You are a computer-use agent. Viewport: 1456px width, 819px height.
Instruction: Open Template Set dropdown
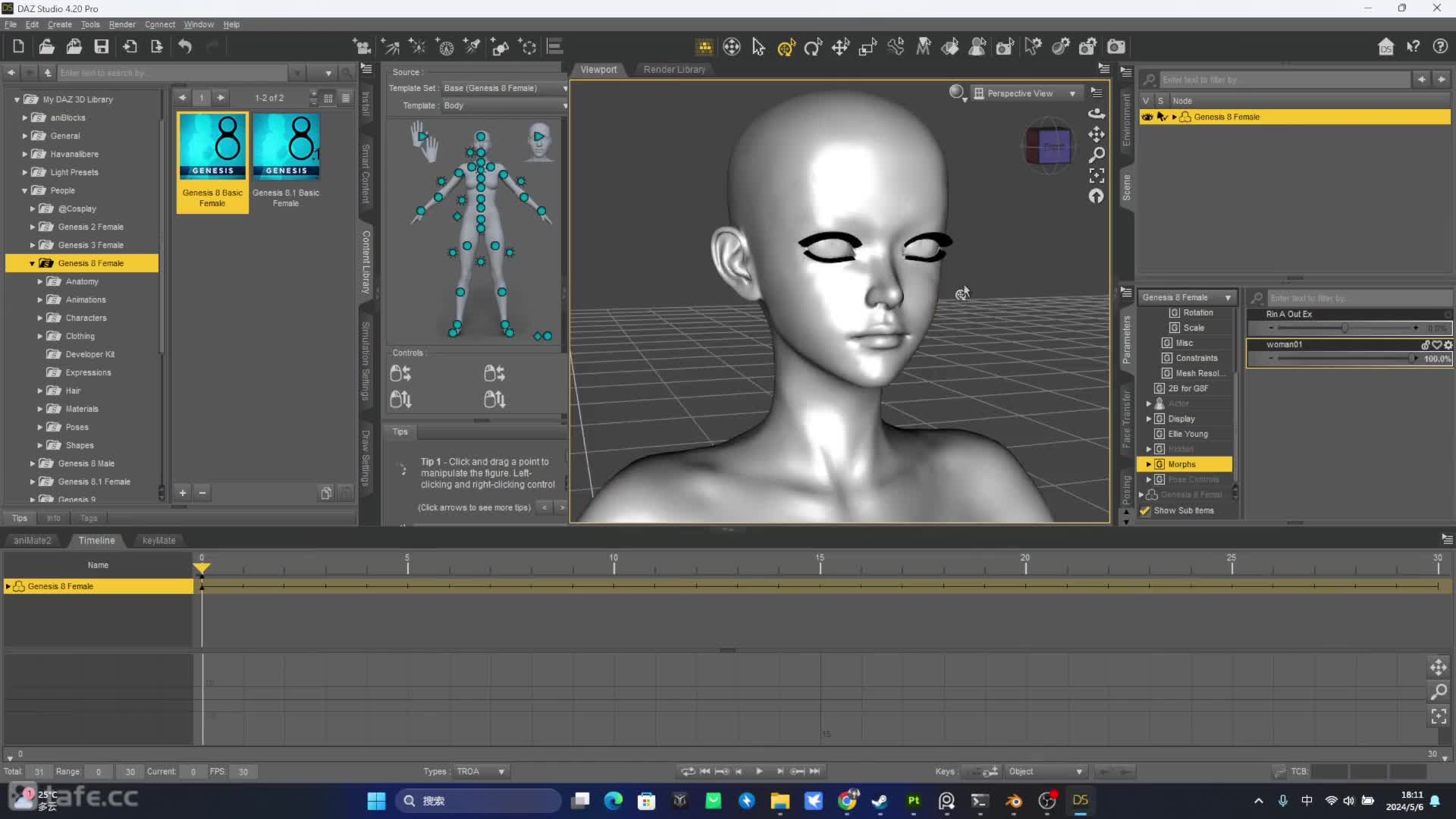click(x=504, y=88)
